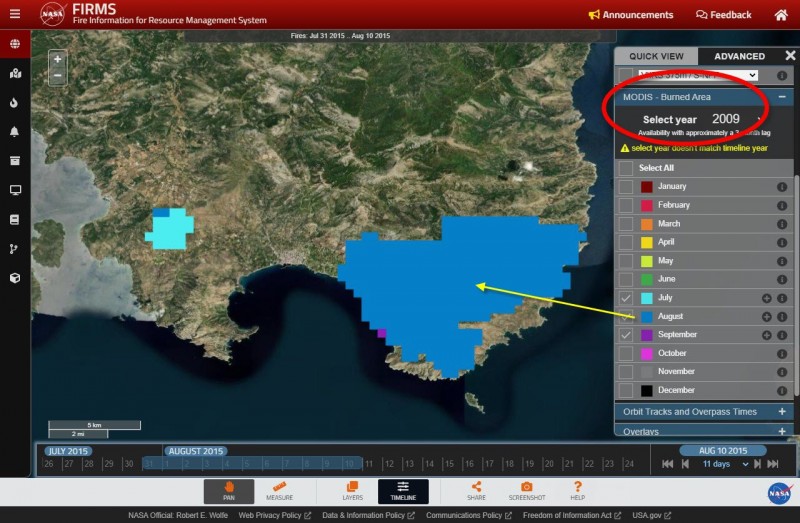
Task: Open the globe map view in sidebar
Action: [15, 44]
